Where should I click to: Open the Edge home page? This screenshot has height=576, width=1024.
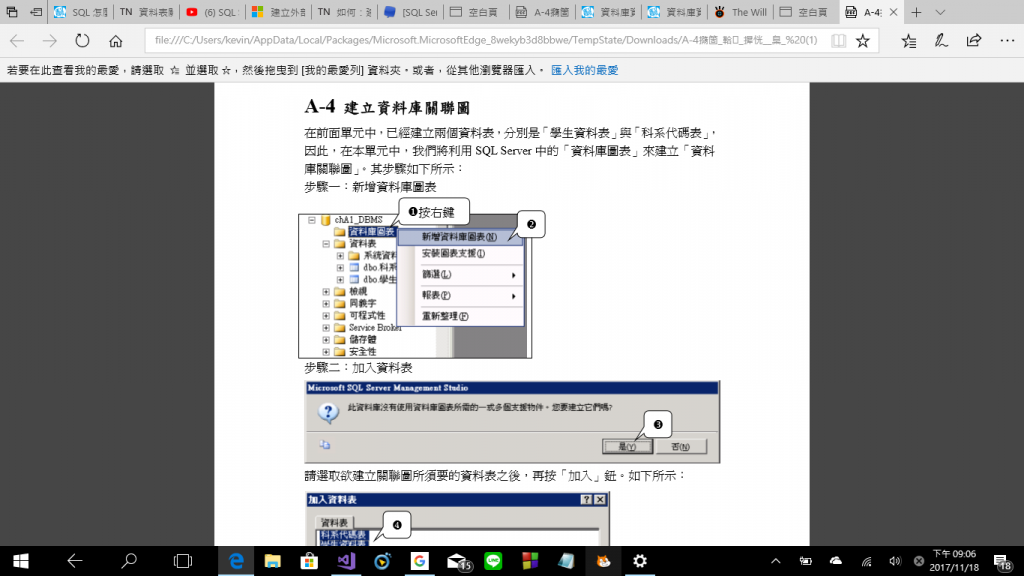(116, 40)
